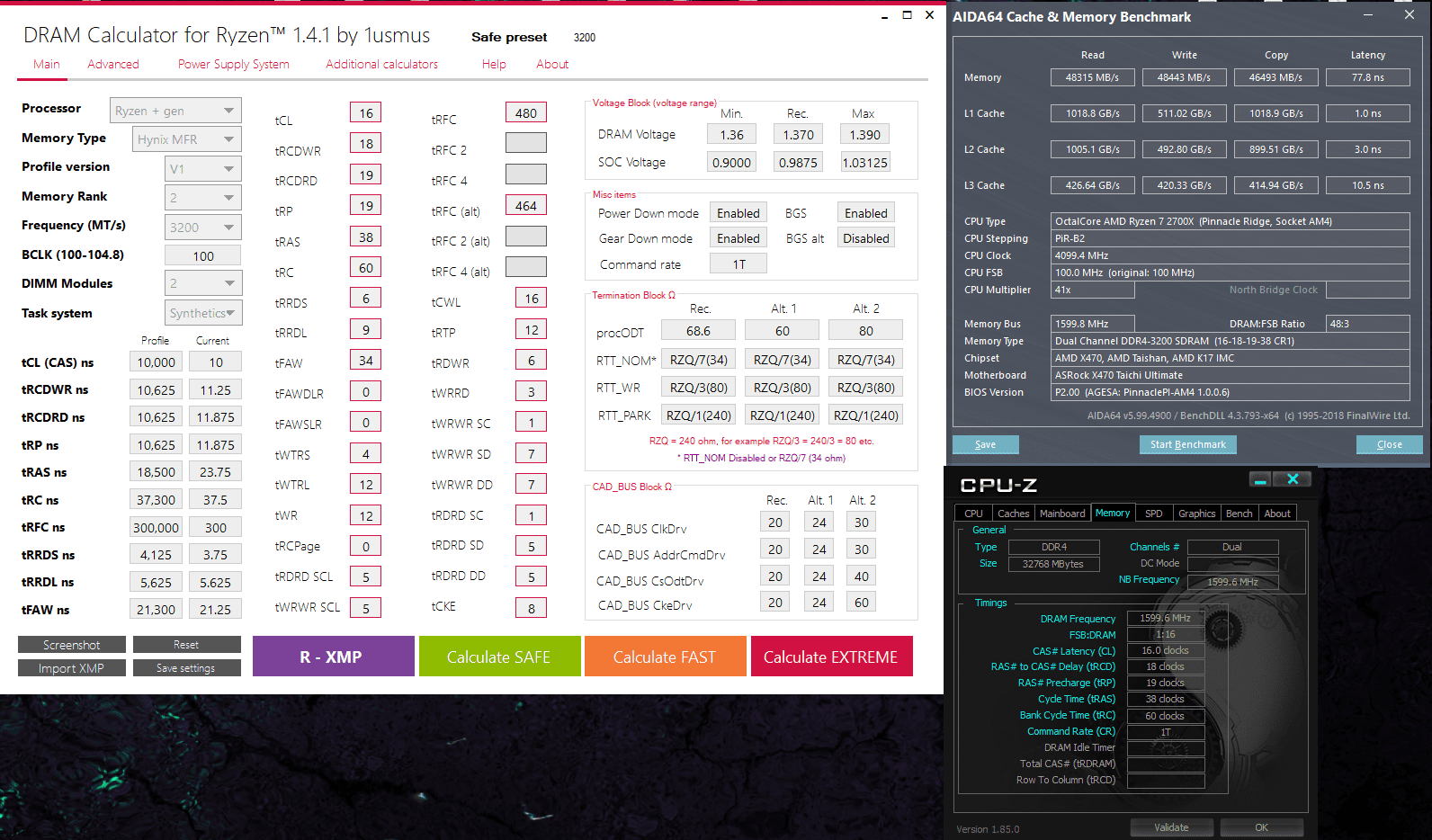Open the Graphics tab in CPU-Z
The image size is (1432, 840).
[x=1197, y=514]
